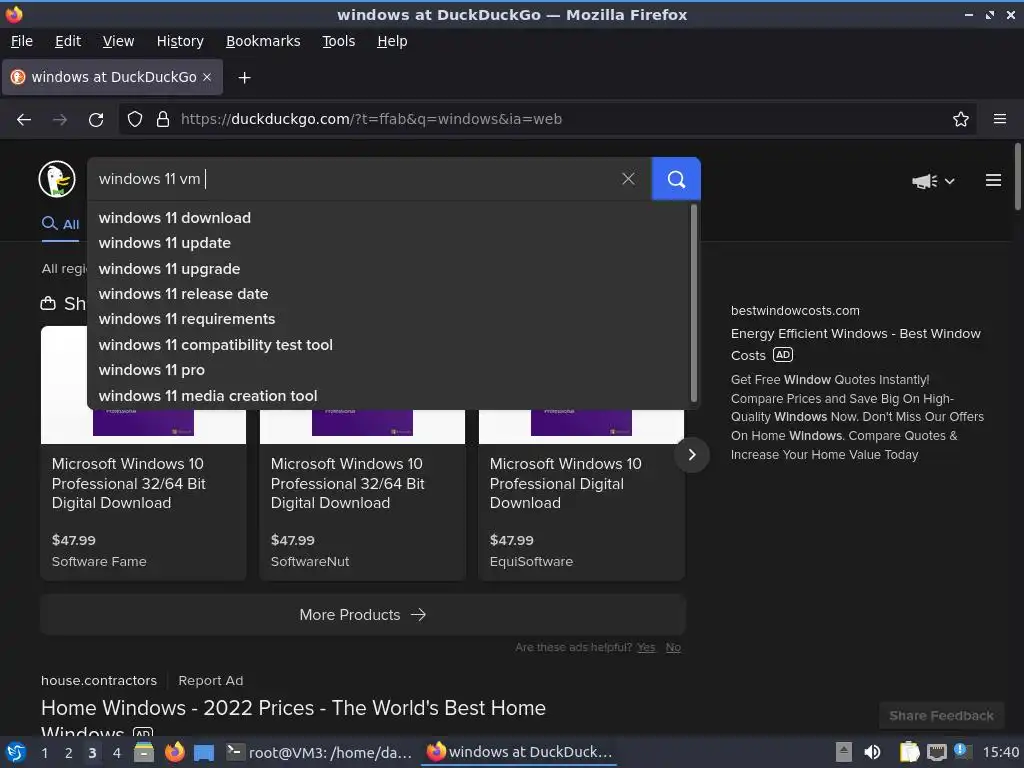Click the show desktop taskbar icon

pos(204,752)
